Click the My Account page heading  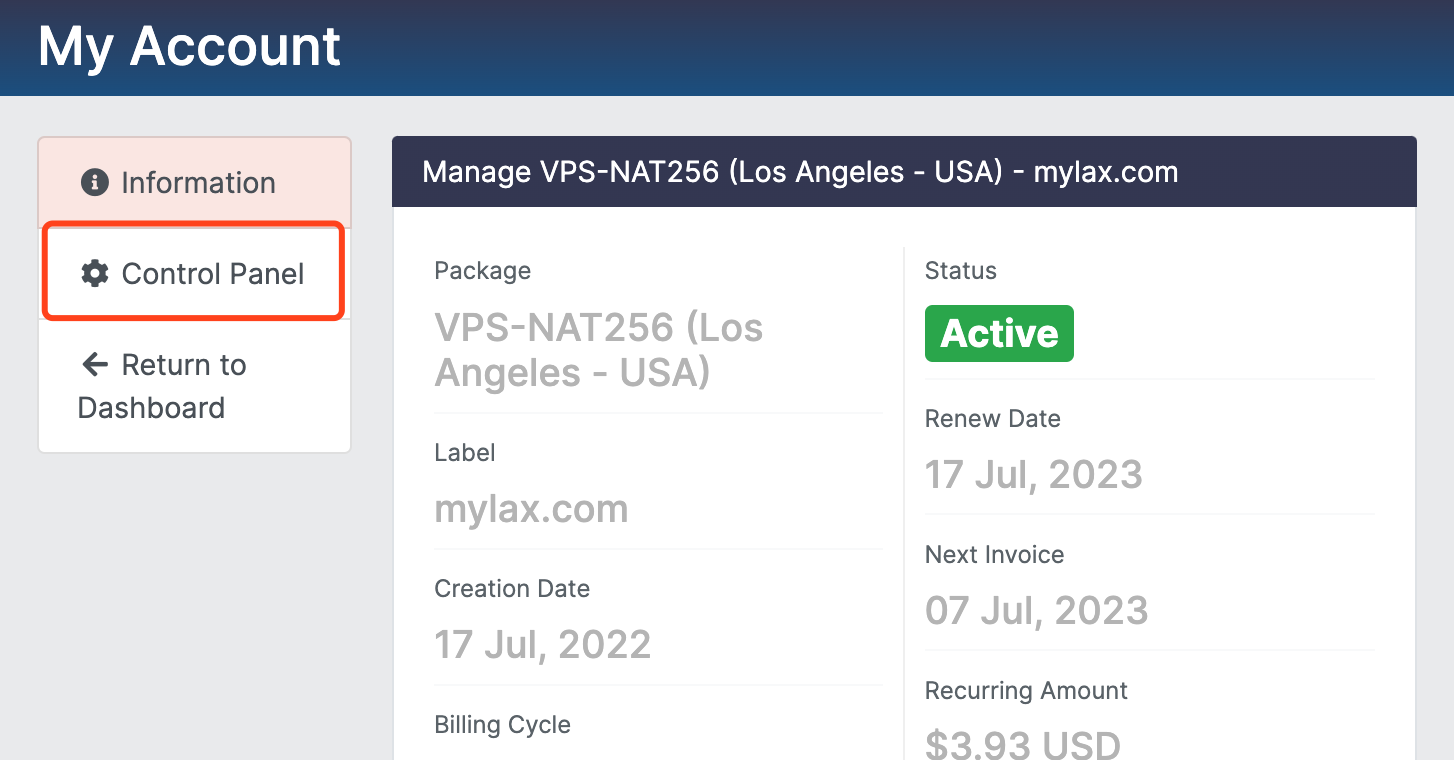click(x=190, y=46)
